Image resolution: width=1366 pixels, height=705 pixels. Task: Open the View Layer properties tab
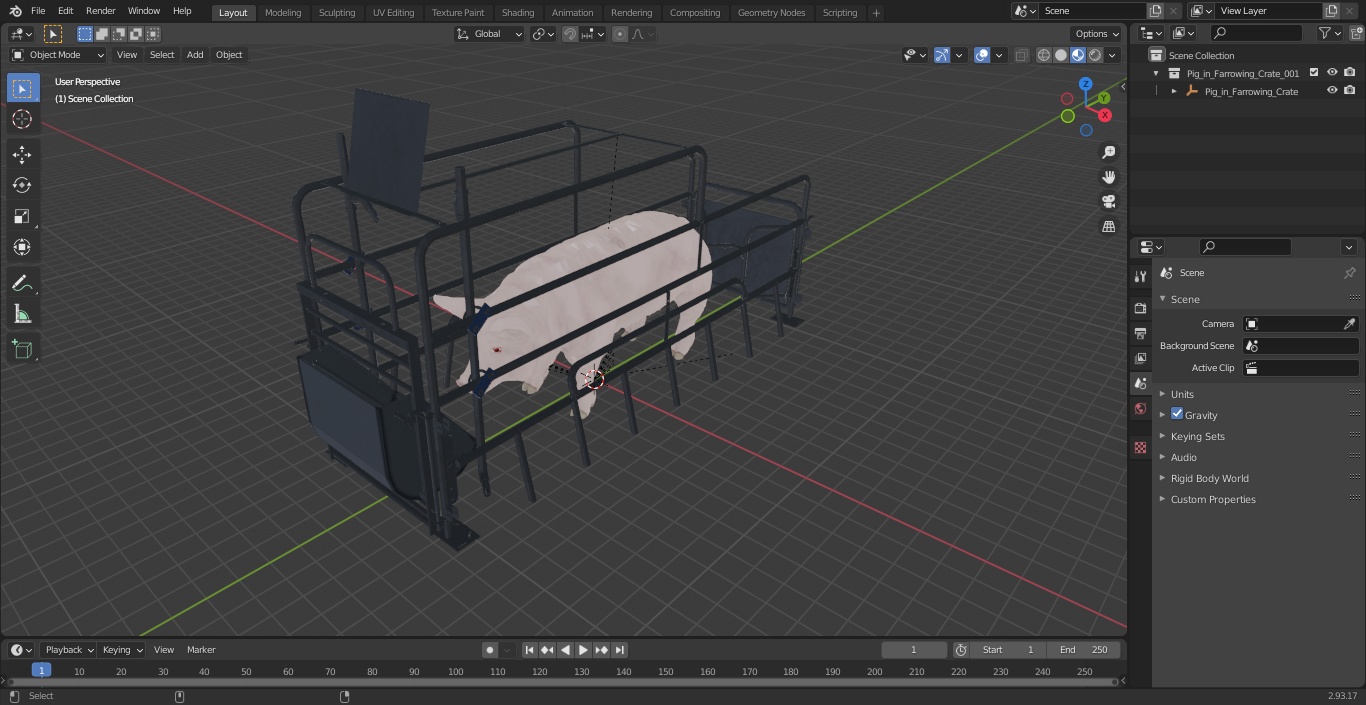(x=1140, y=358)
